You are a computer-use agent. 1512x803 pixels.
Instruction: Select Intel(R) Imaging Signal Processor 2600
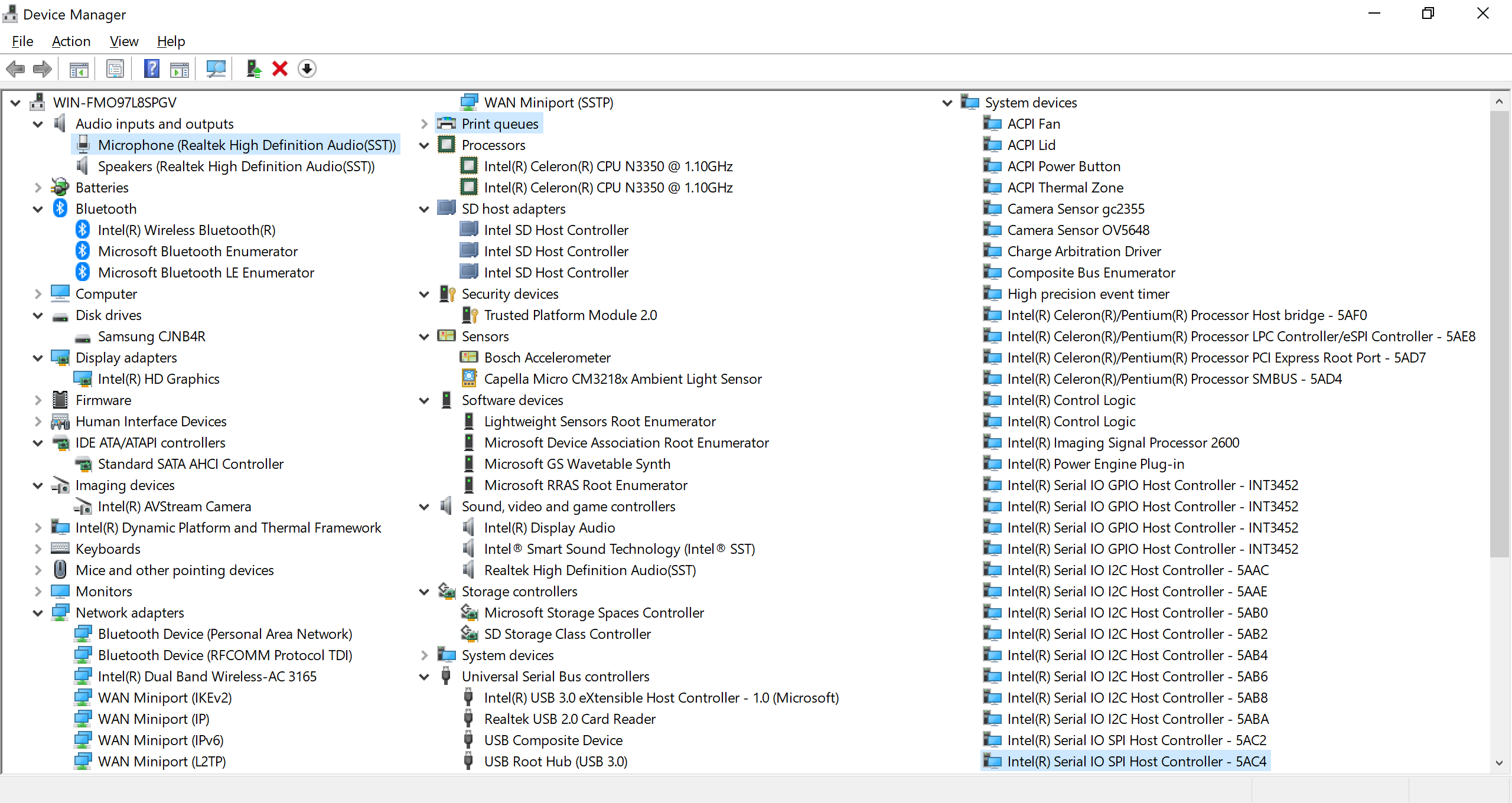click(1123, 442)
